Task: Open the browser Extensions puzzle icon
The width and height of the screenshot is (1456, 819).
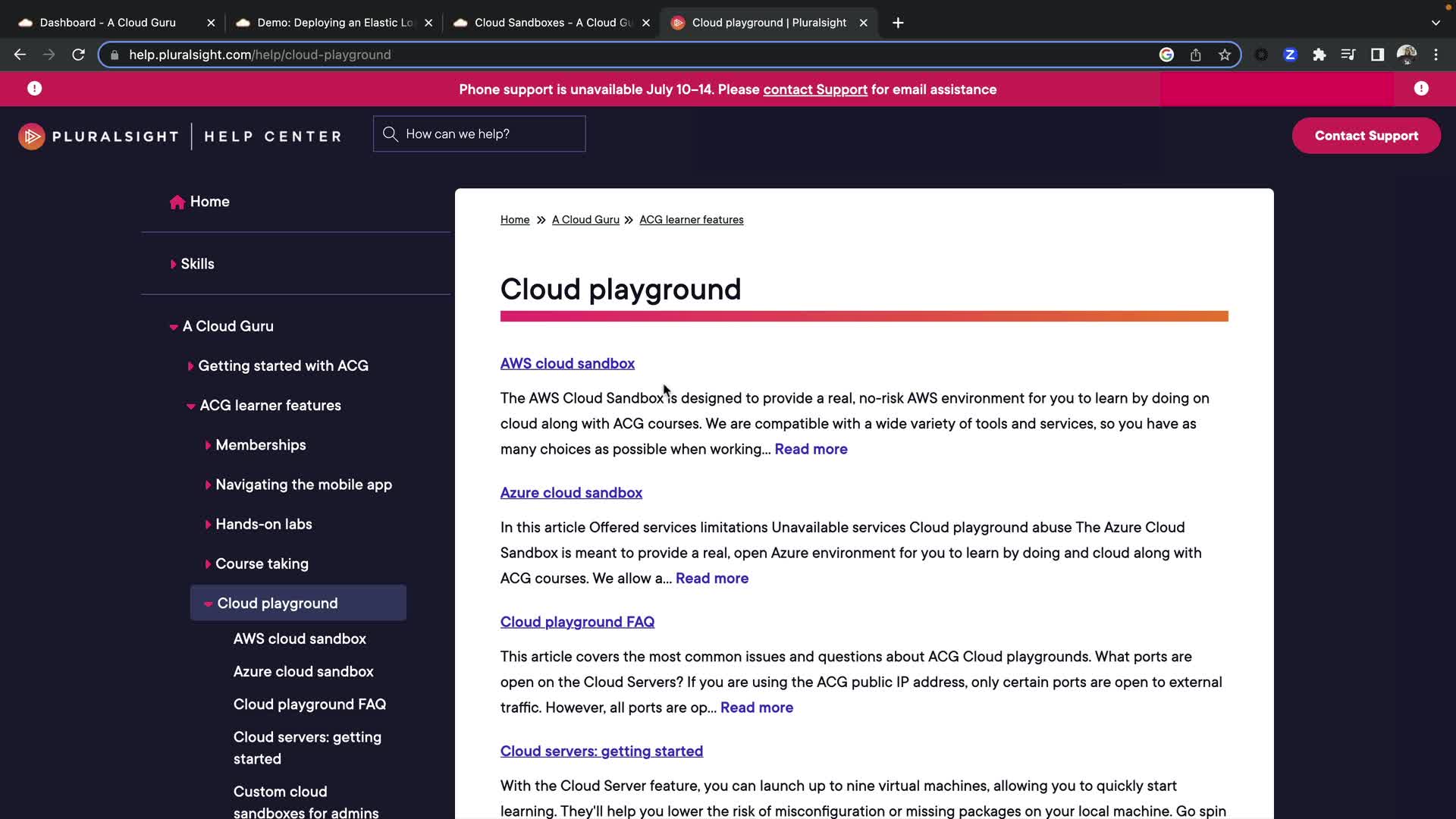Action: click(x=1319, y=55)
